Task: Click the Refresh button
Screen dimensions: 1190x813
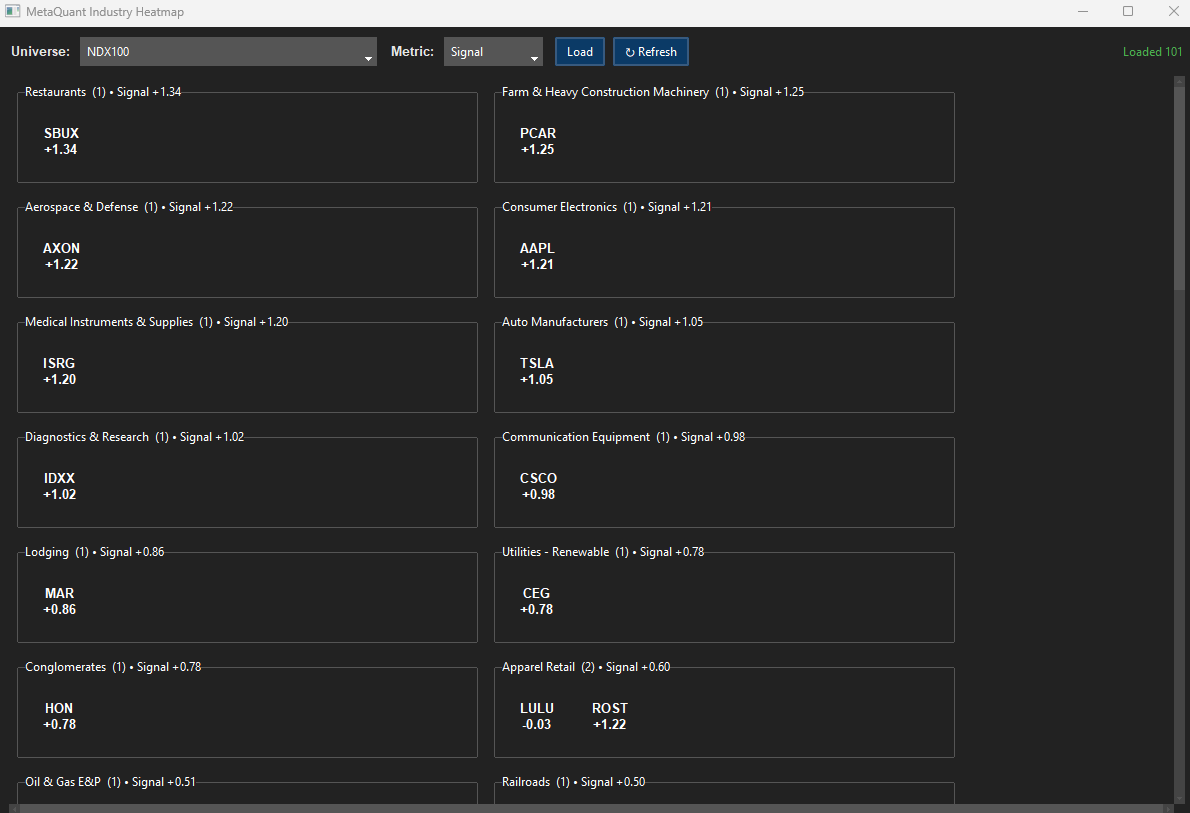Action: 650,52
